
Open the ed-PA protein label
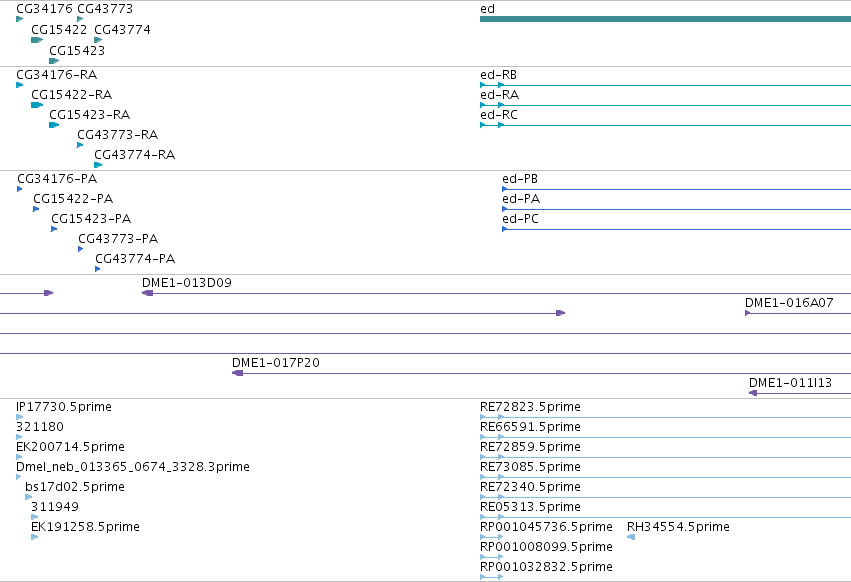coord(521,199)
